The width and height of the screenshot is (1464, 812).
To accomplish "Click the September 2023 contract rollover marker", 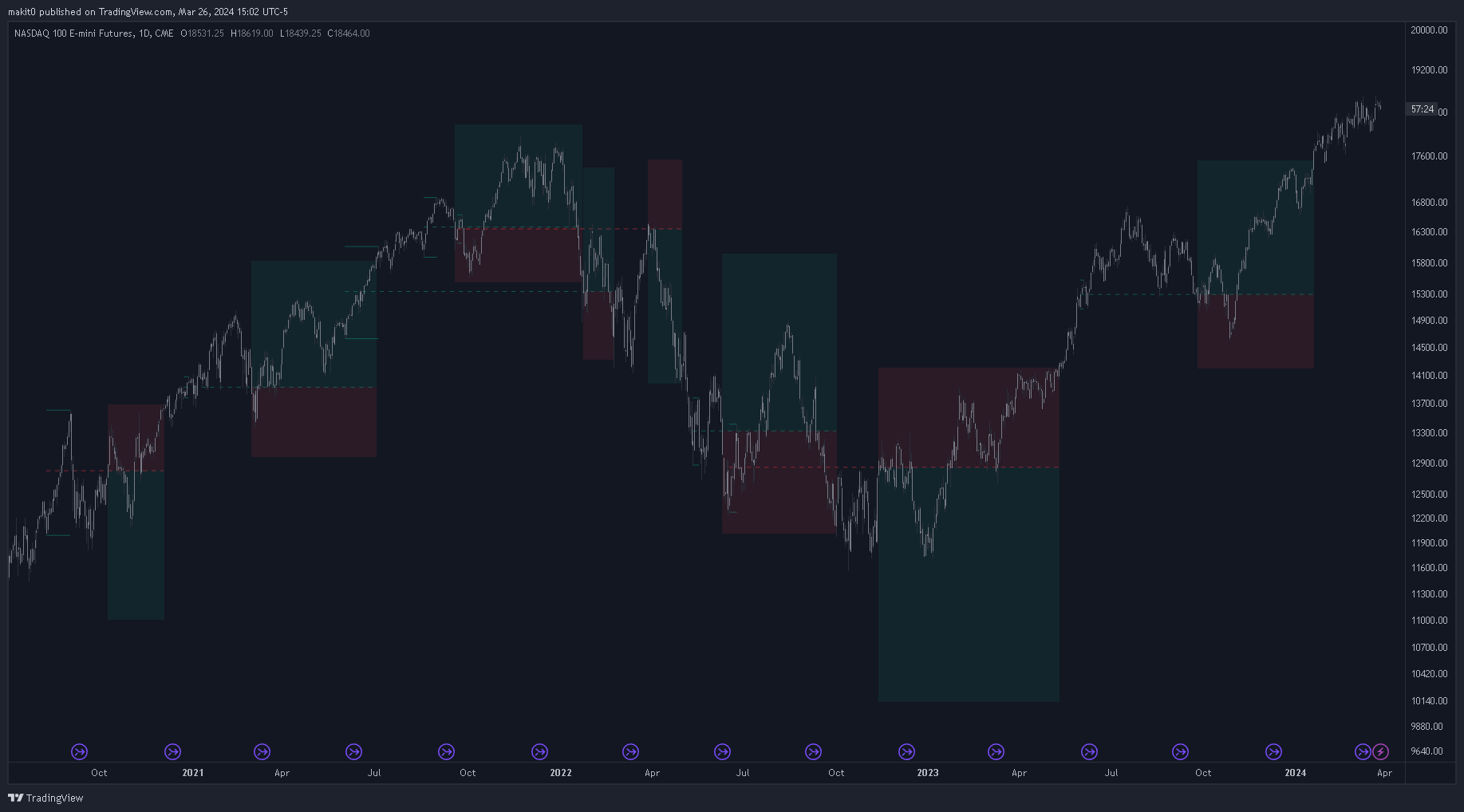I will [x=1180, y=751].
